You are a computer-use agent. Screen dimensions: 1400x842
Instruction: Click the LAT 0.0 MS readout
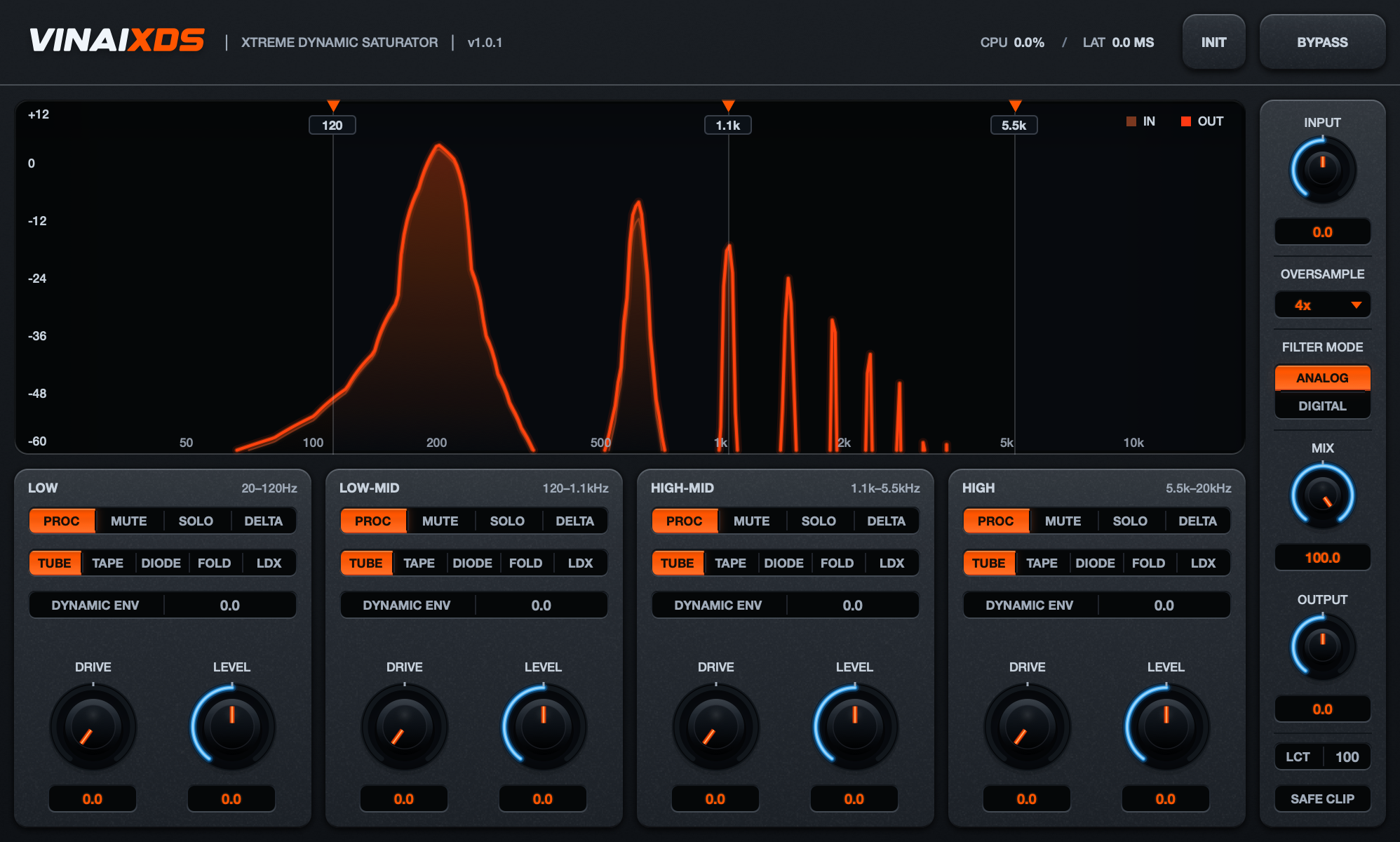coord(1118,43)
